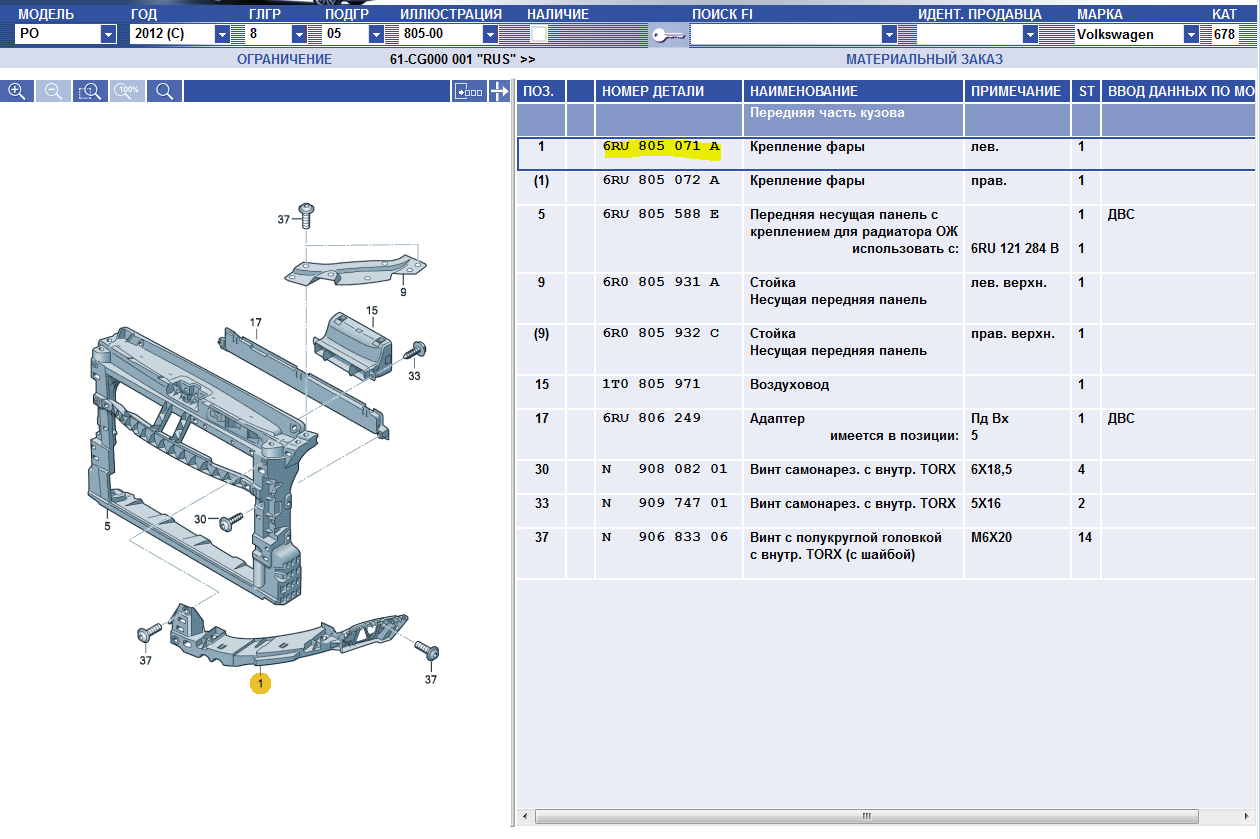Click the panel layout switch icon
Viewport: 1260px width, 839px height.
pos(468,91)
